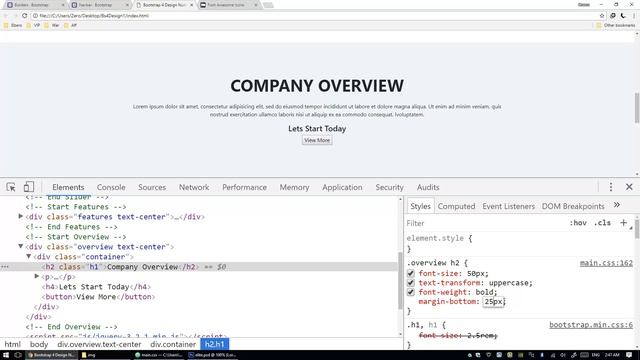Screen dimensions: 640x360
Task: Uncheck the text-transform property checkbox
Action: coord(411,282)
